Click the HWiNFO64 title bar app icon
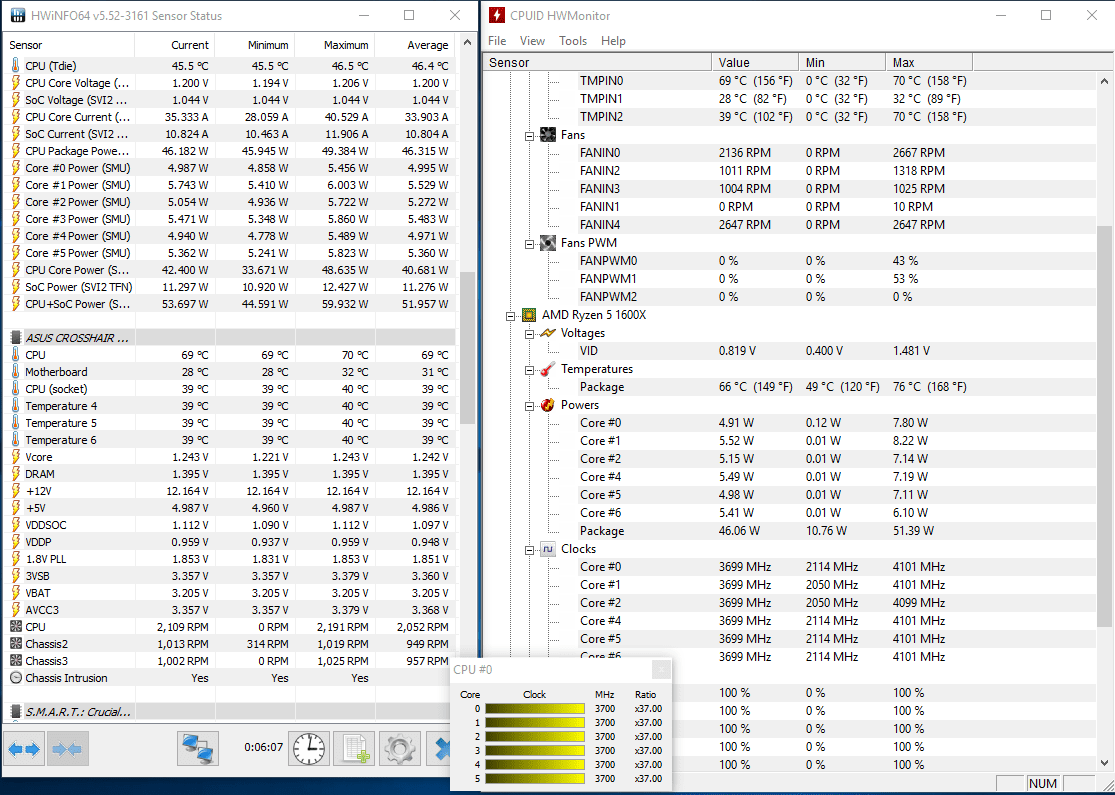Image resolution: width=1115 pixels, height=795 pixels. click(x=18, y=15)
